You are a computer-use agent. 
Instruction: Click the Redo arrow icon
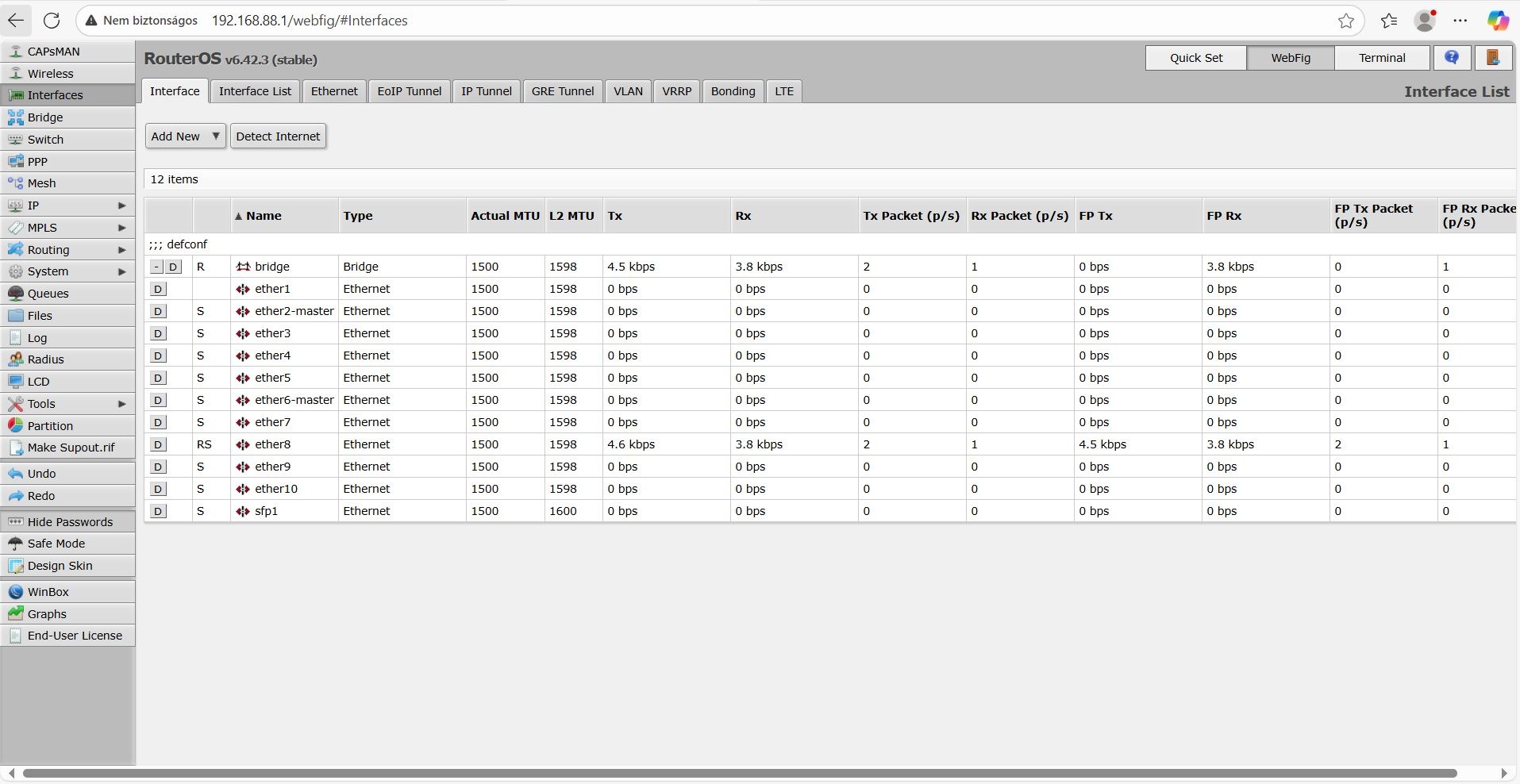pyautogui.click(x=15, y=496)
